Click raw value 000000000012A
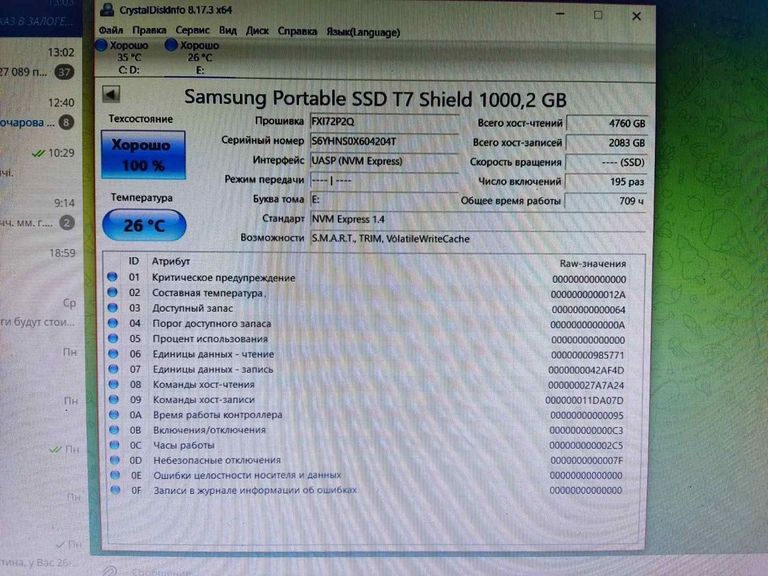 [588, 294]
